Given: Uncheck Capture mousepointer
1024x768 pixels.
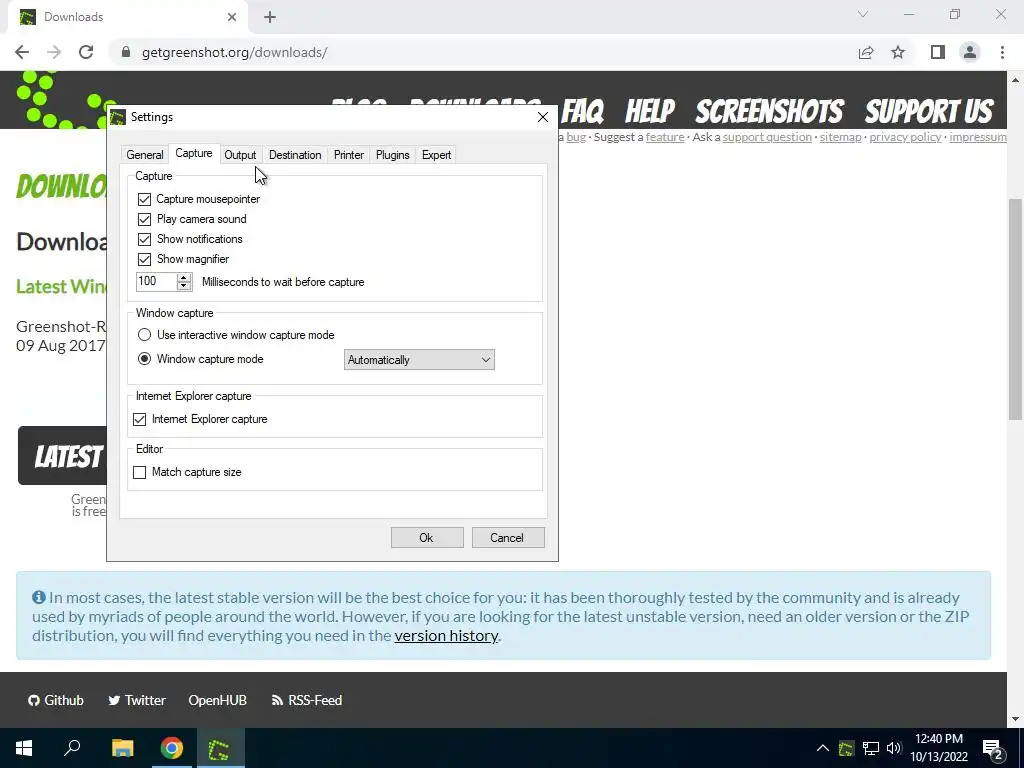Looking at the screenshot, I should point(144,199).
